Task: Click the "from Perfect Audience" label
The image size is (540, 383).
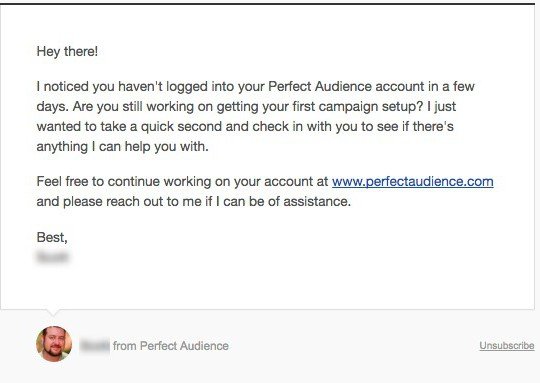Action: pyautogui.click(x=171, y=346)
